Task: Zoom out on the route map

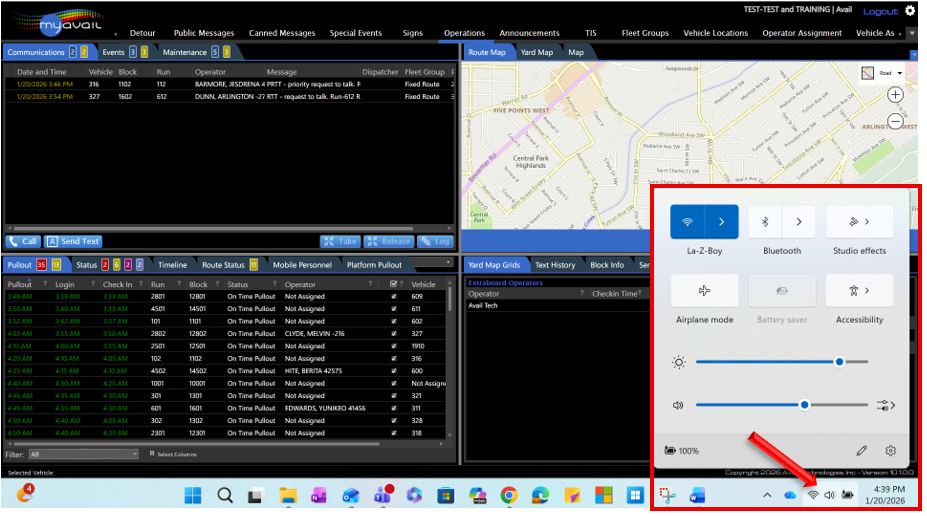Action: (895, 120)
